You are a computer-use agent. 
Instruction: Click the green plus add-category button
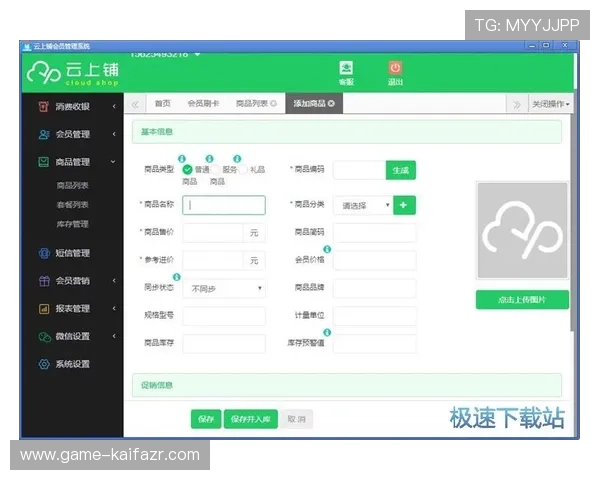(x=404, y=205)
